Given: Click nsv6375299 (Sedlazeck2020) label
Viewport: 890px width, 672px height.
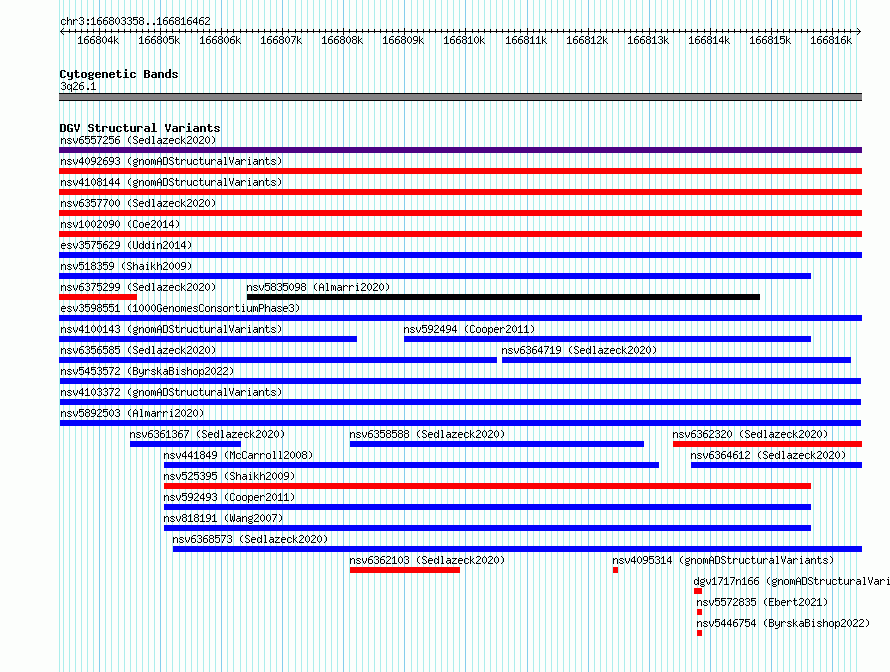Looking at the screenshot, I should pos(138,287).
